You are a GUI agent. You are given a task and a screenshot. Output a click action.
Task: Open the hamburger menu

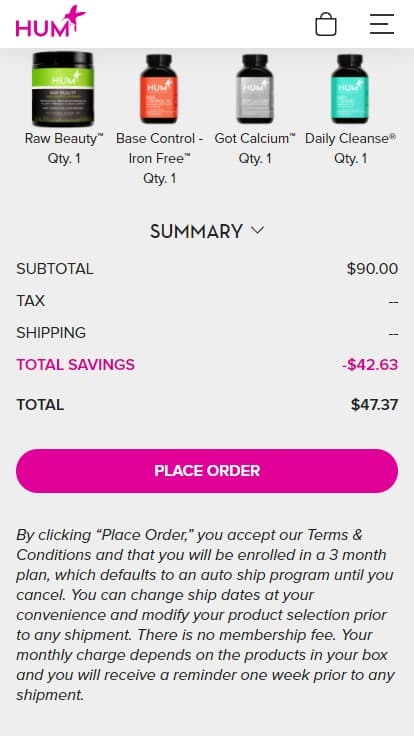click(382, 24)
